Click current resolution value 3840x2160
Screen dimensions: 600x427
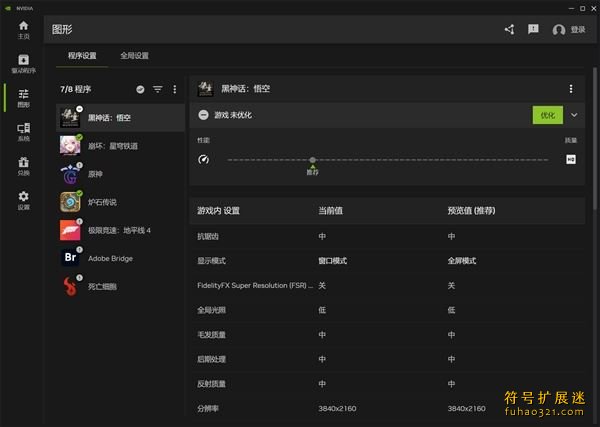tap(337, 409)
